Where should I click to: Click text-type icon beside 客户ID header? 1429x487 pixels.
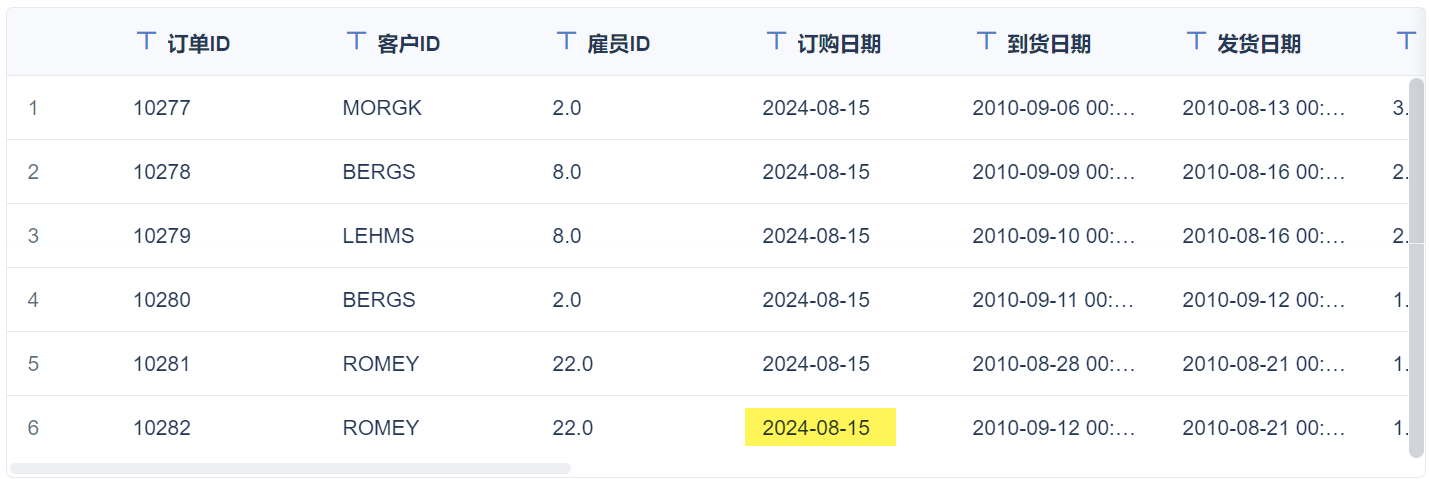click(x=356, y=41)
